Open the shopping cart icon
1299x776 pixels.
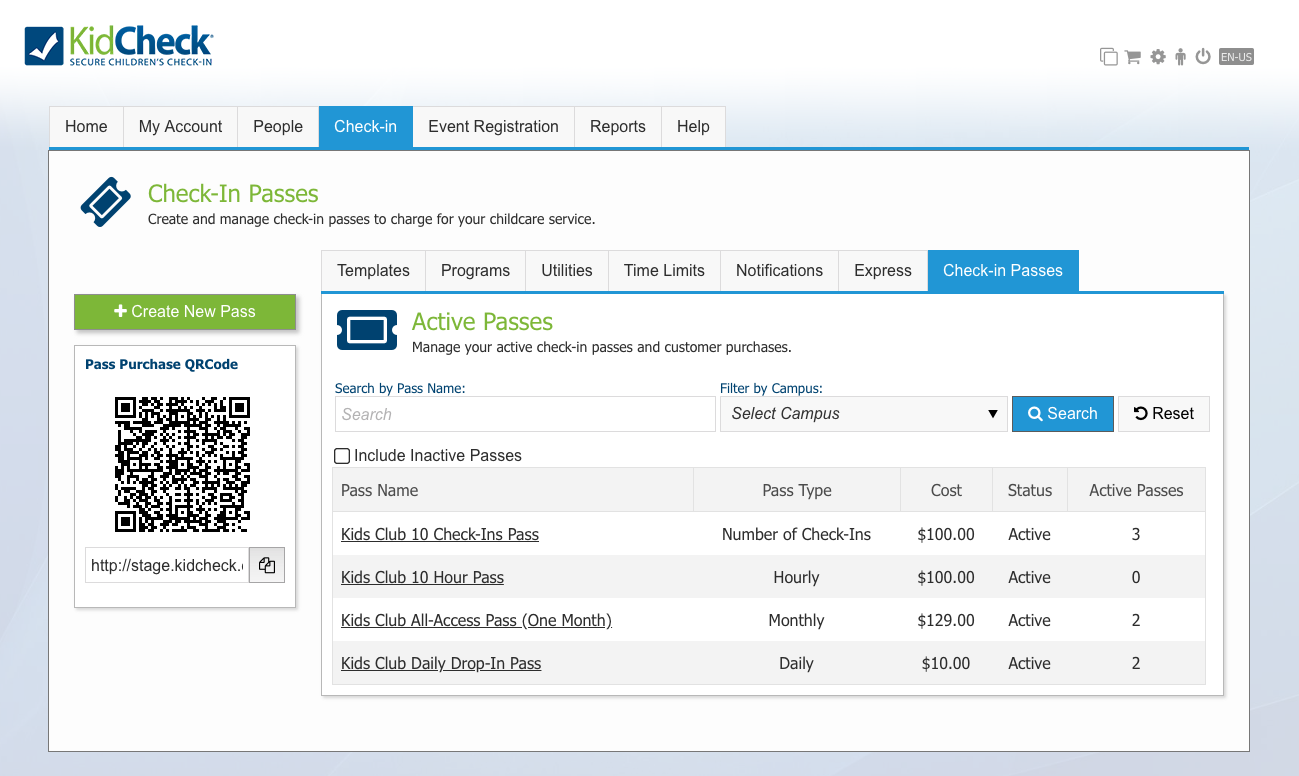(1133, 57)
